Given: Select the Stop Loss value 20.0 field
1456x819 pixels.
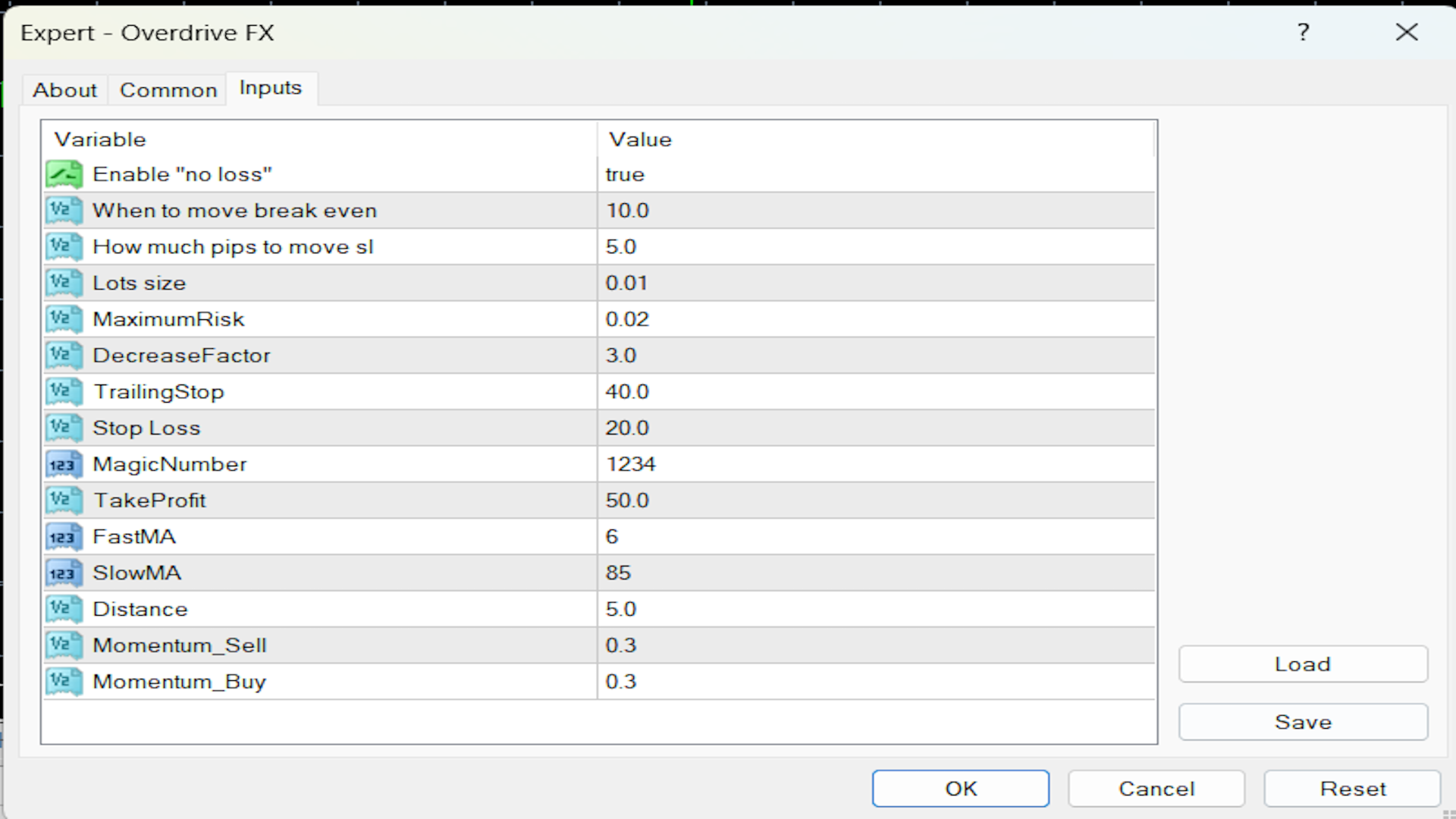Looking at the screenshot, I should click(876, 428).
